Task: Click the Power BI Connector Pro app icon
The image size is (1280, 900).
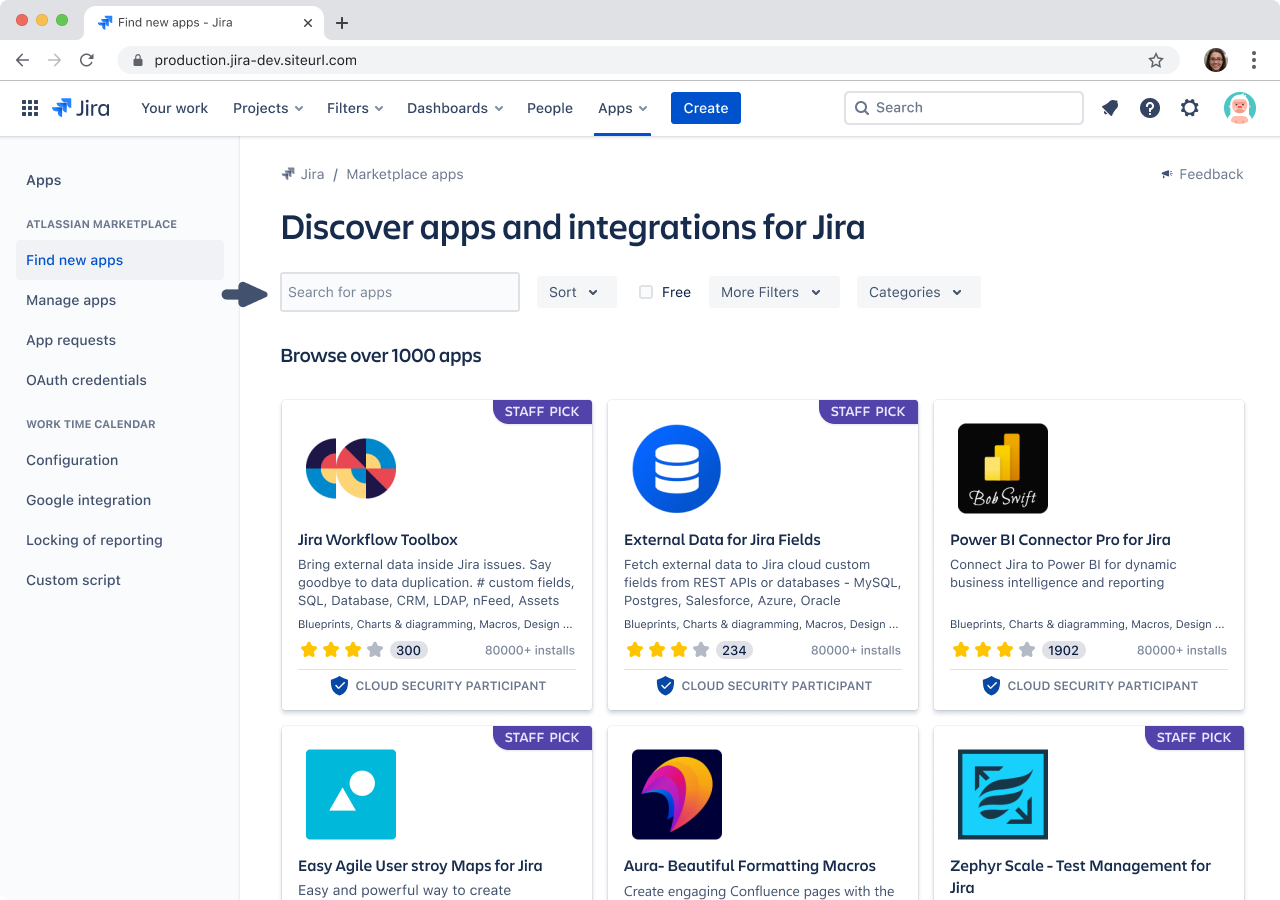Action: coord(1002,468)
